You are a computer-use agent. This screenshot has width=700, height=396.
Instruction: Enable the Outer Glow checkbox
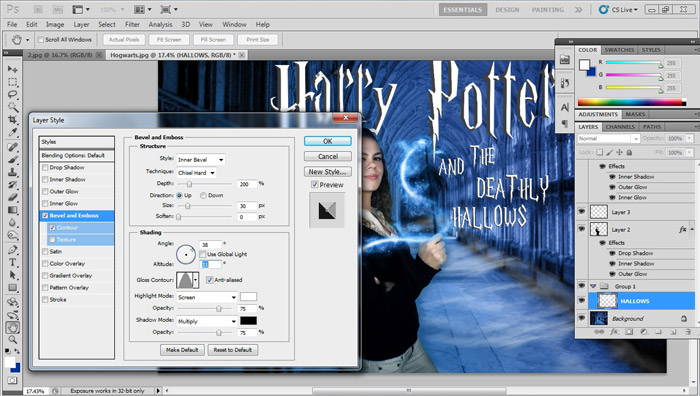click(x=45, y=192)
